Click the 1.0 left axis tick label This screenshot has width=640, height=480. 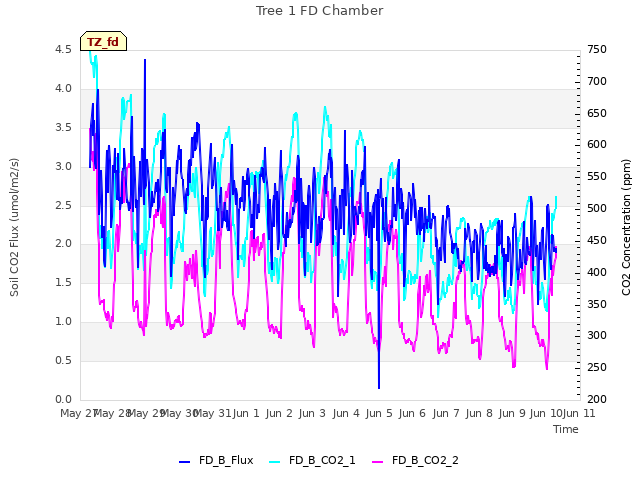pos(63,322)
